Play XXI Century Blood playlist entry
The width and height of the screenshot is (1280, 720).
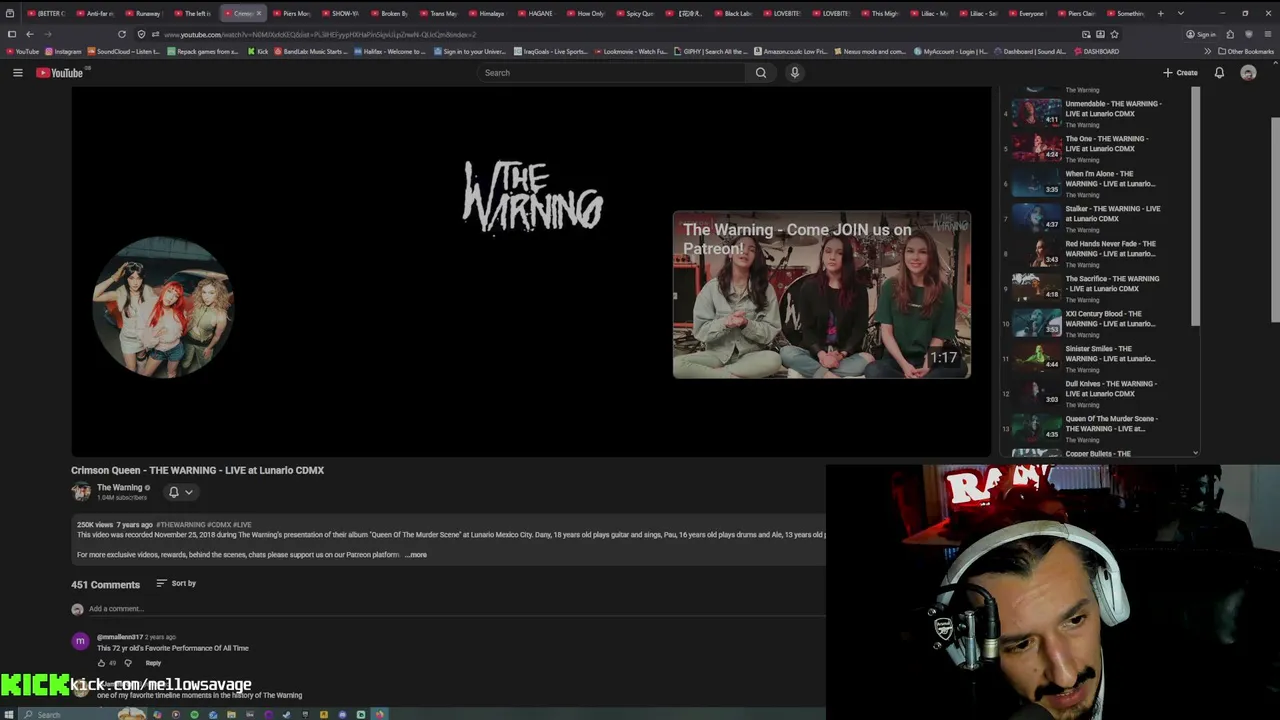[1096, 322]
